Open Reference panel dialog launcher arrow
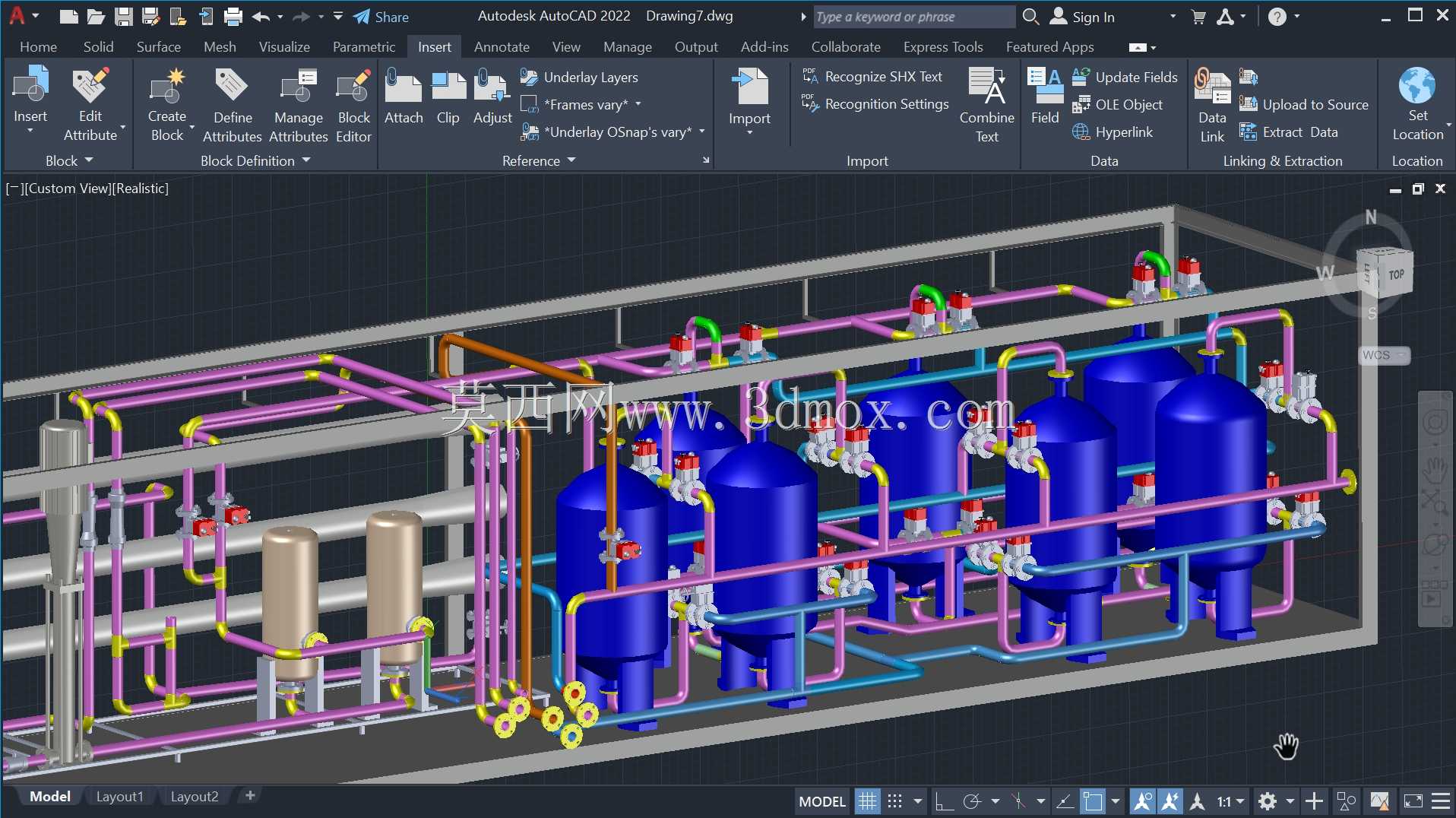 [706, 160]
